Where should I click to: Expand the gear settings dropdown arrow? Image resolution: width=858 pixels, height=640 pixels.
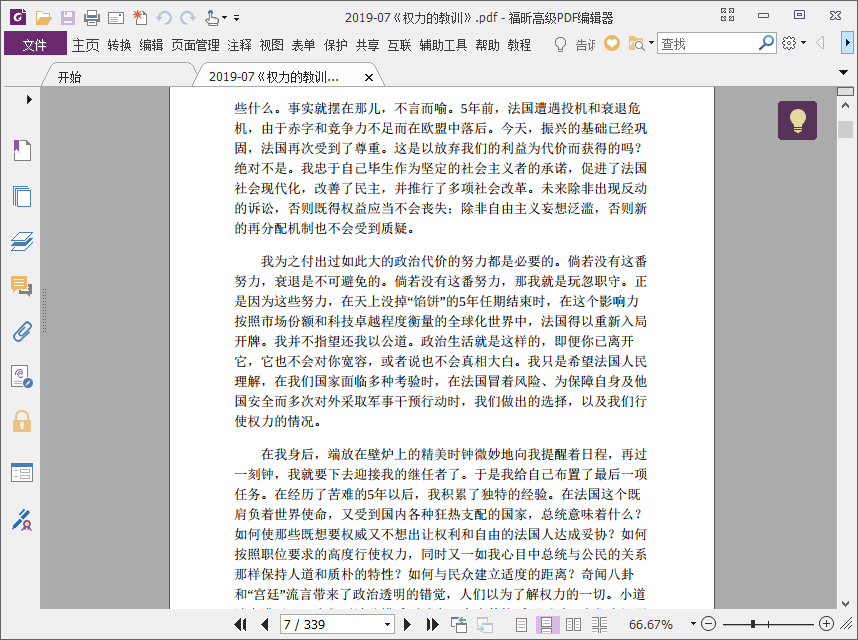pyautogui.click(x=803, y=43)
